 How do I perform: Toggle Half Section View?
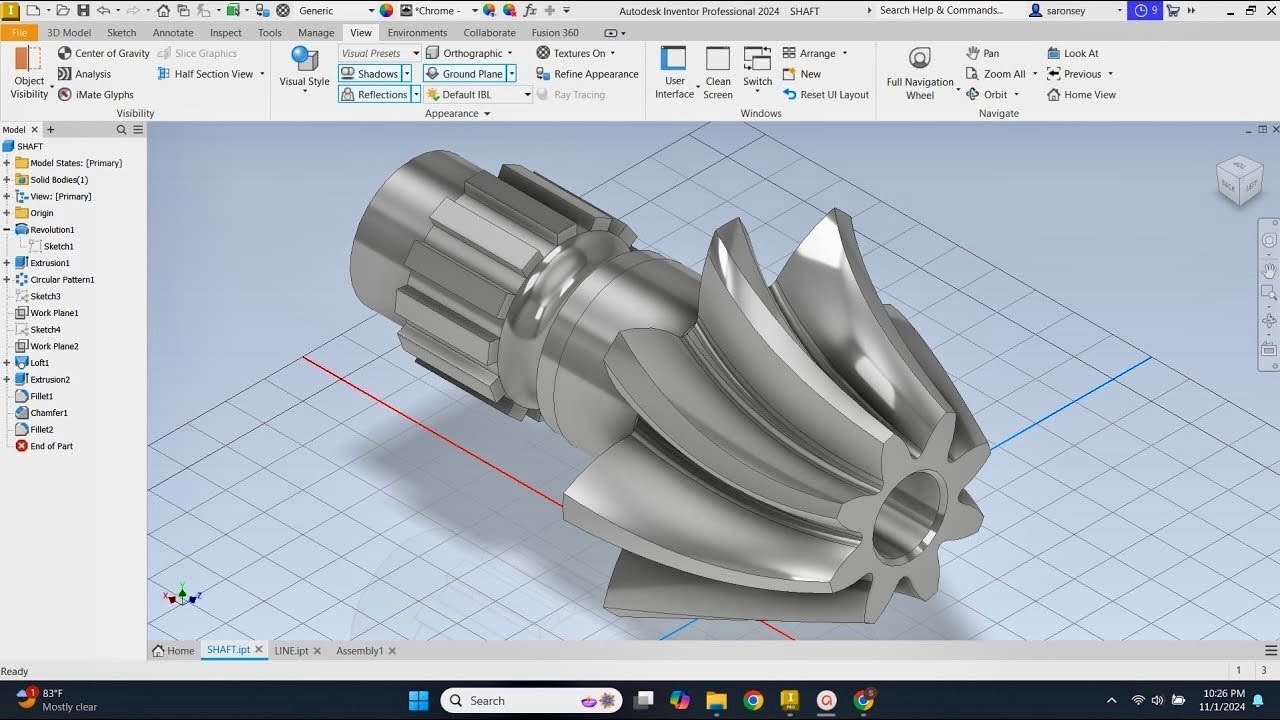pyautogui.click(x=205, y=74)
